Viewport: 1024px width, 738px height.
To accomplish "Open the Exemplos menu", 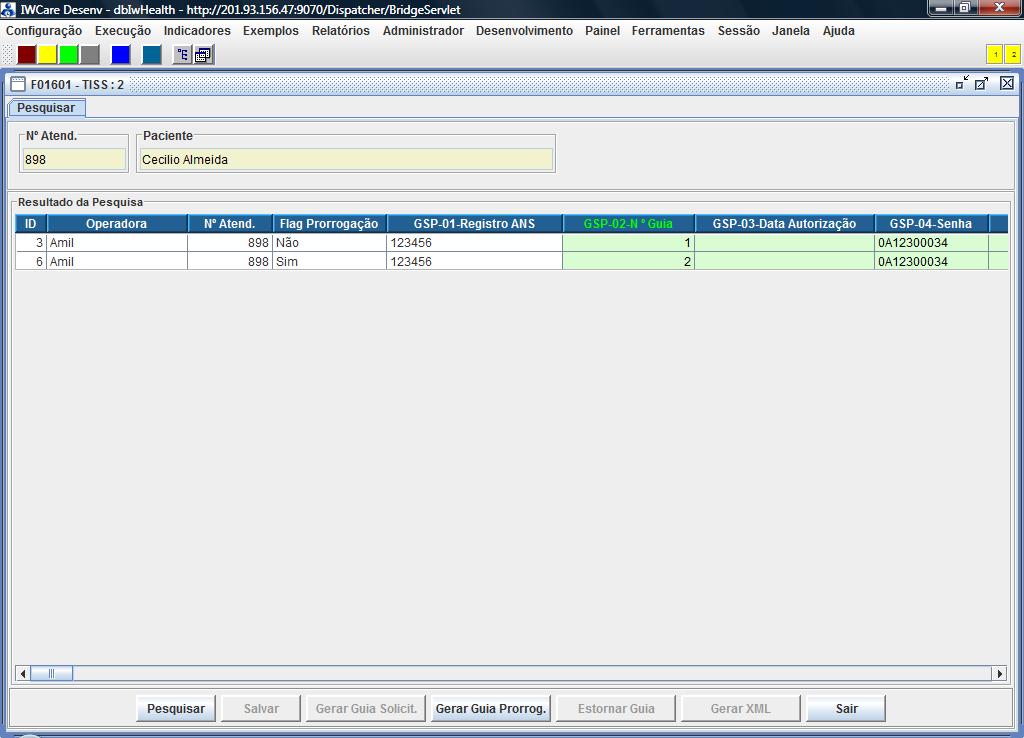I will tap(271, 31).
